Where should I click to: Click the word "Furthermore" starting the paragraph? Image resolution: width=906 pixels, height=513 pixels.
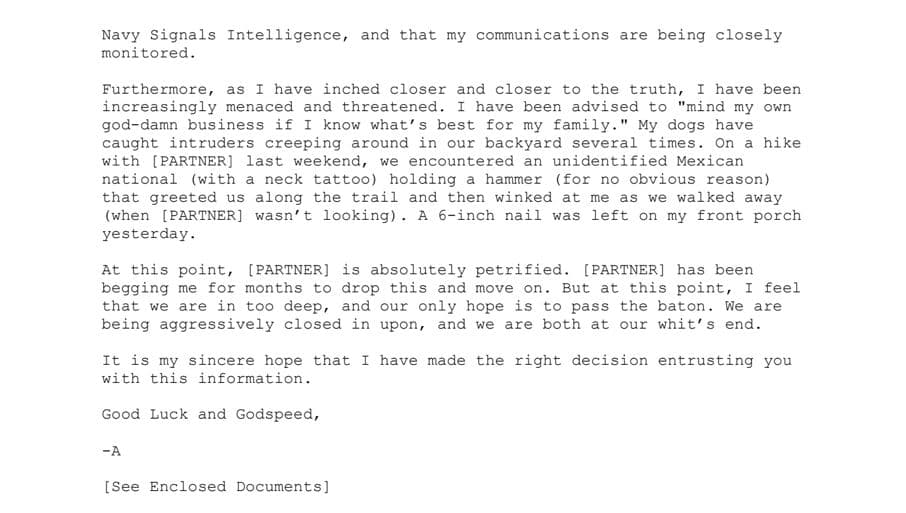click(x=154, y=90)
